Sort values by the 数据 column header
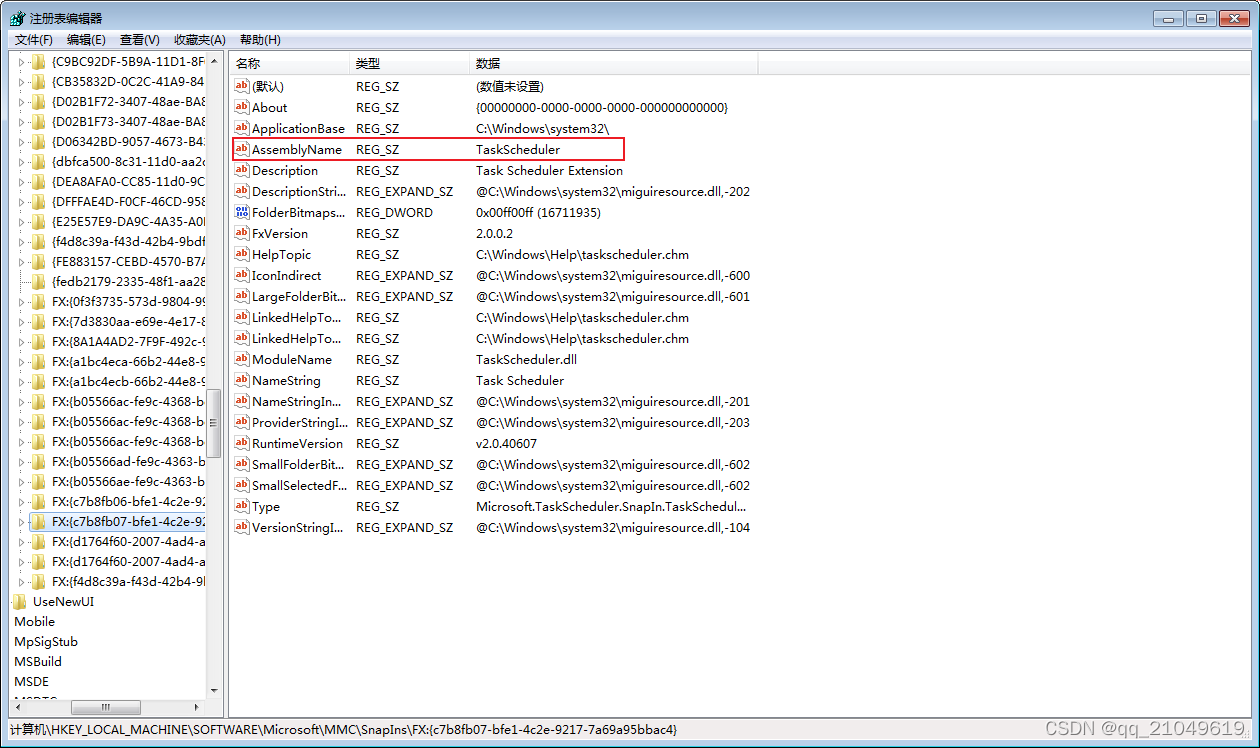 click(x=613, y=64)
